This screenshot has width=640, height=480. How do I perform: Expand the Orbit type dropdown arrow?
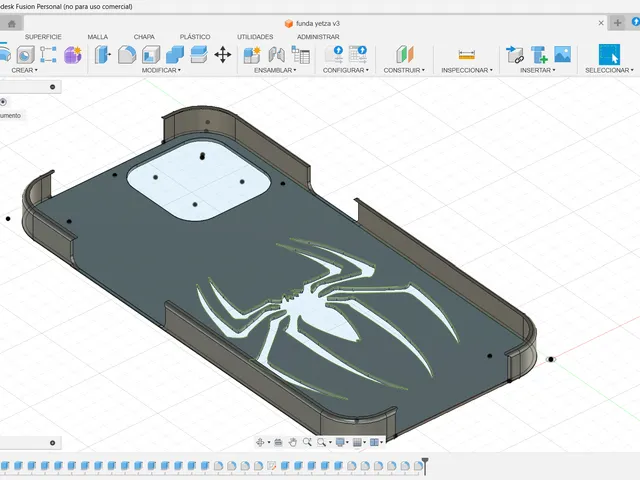point(269,442)
